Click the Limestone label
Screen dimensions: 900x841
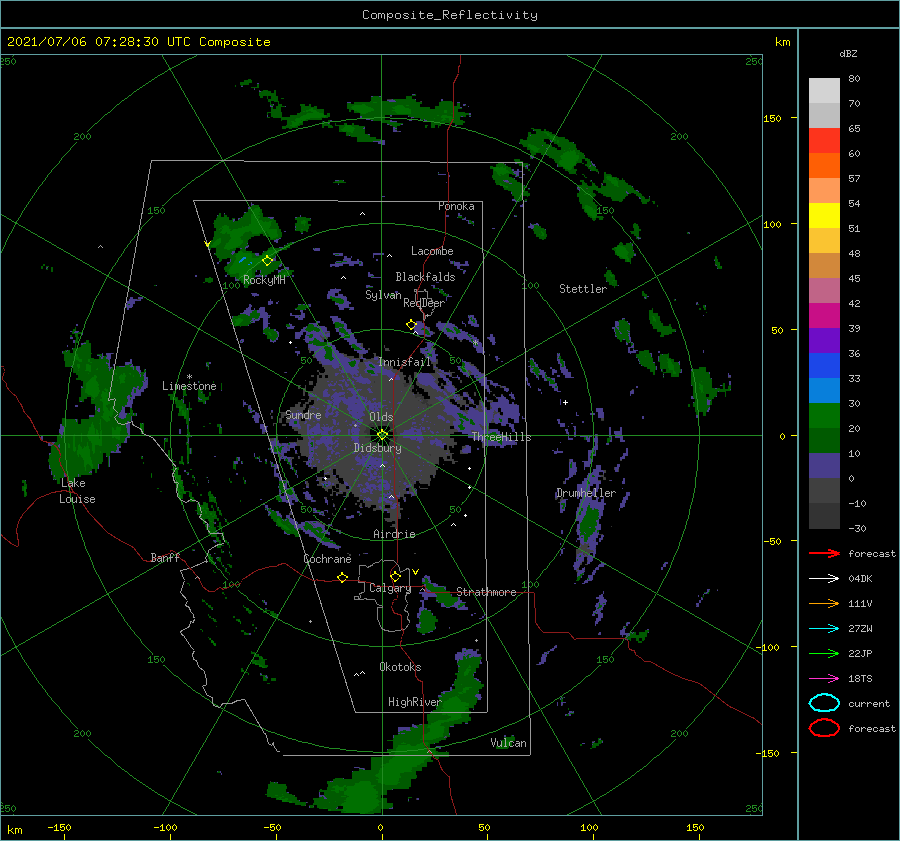[x=189, y=386]
